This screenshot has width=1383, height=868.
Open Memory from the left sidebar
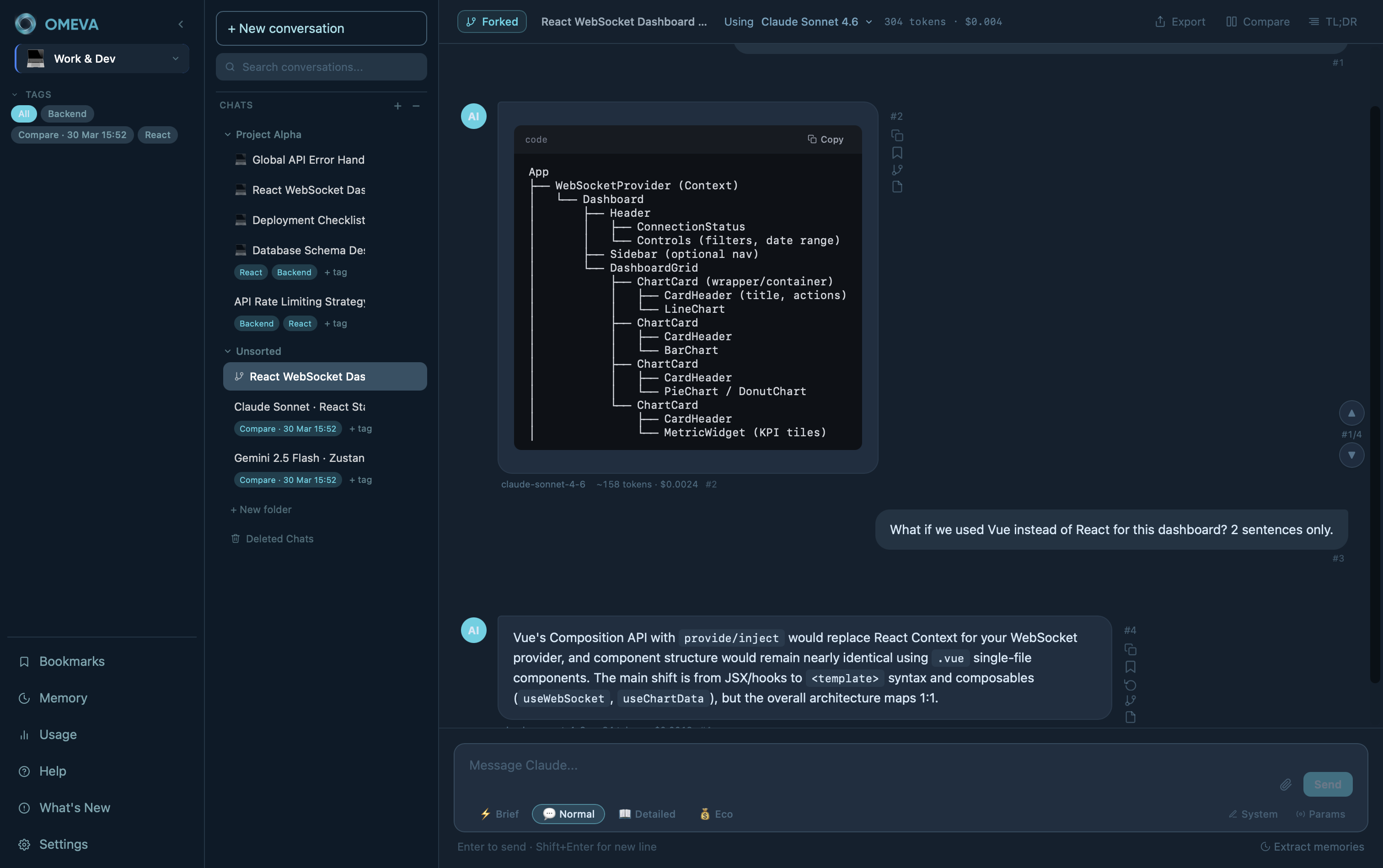pyautogui.click(x=63, y=697)
